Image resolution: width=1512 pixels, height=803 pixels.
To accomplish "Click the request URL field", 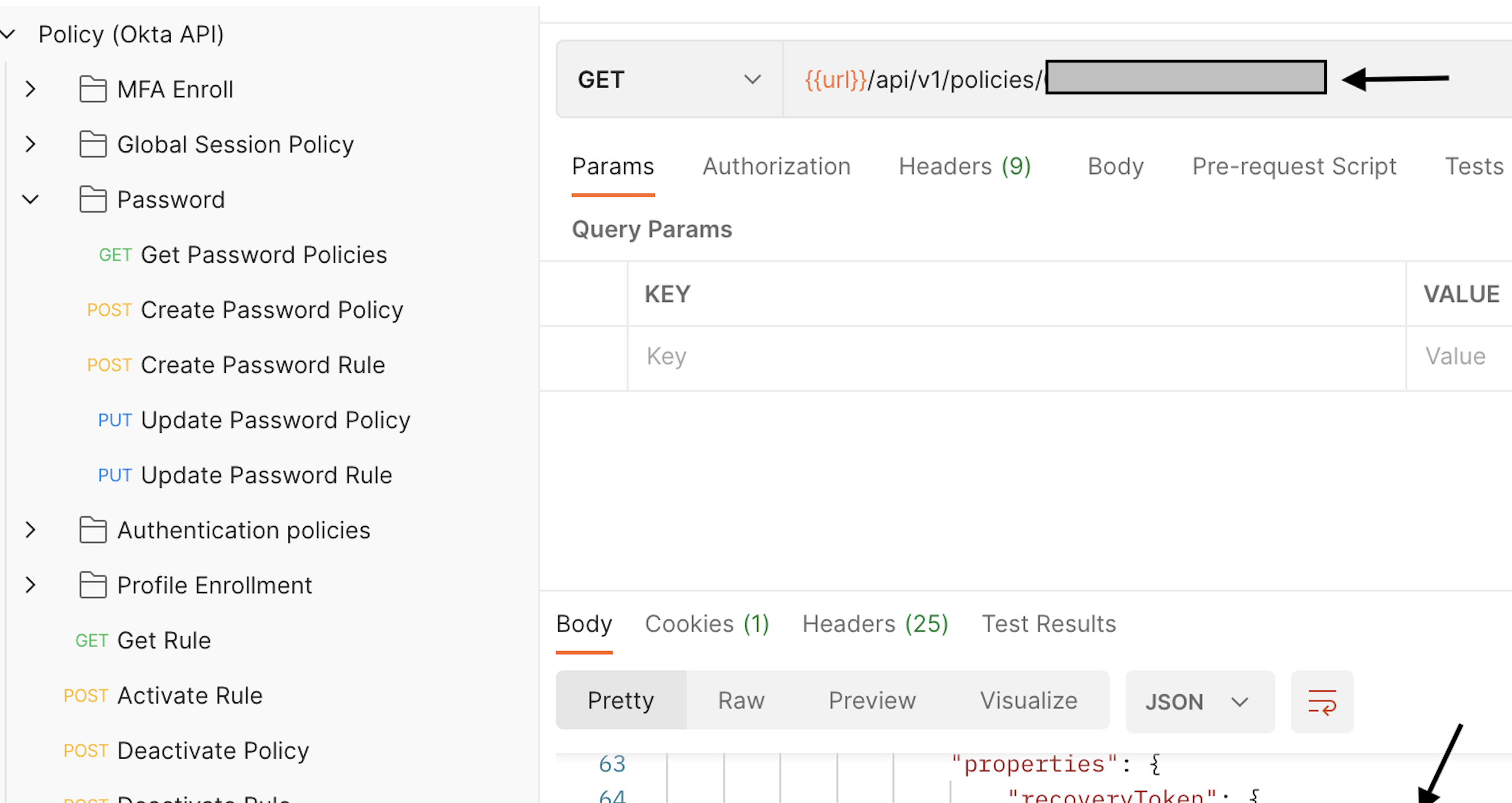I will pos(1147,79).
